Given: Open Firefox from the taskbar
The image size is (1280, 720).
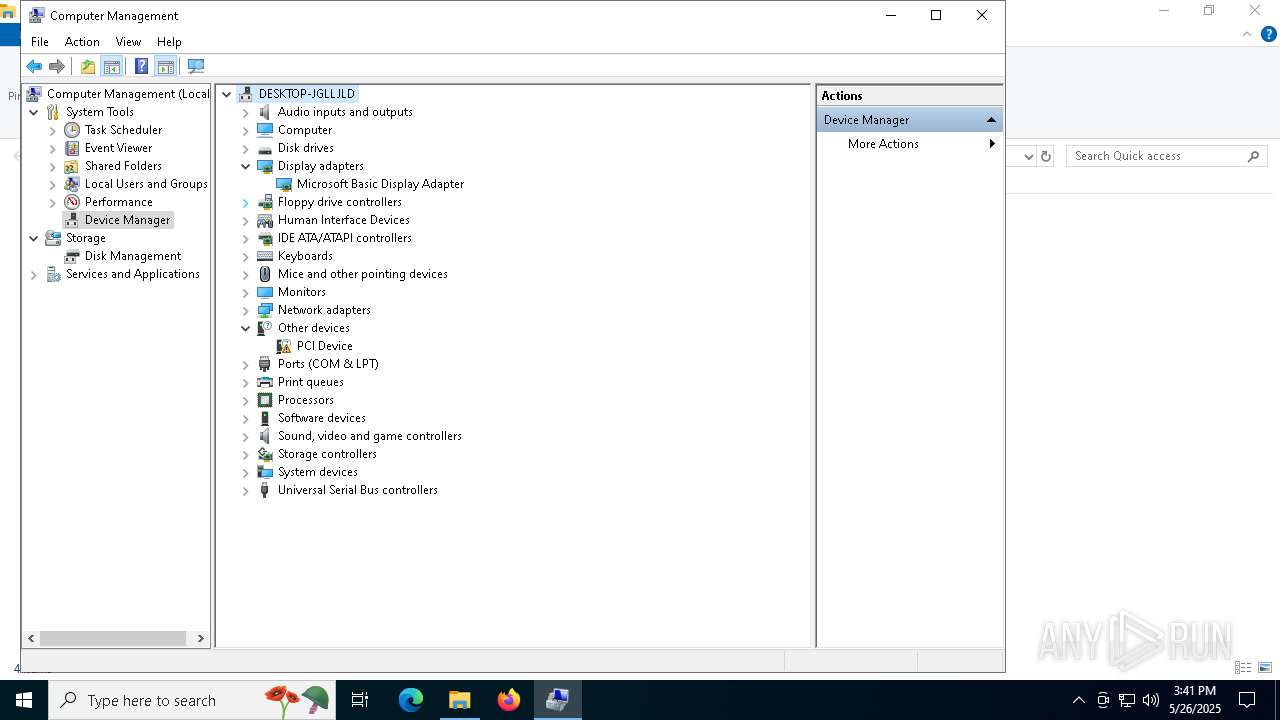Looking at the screenshot, I should [509, 700].
